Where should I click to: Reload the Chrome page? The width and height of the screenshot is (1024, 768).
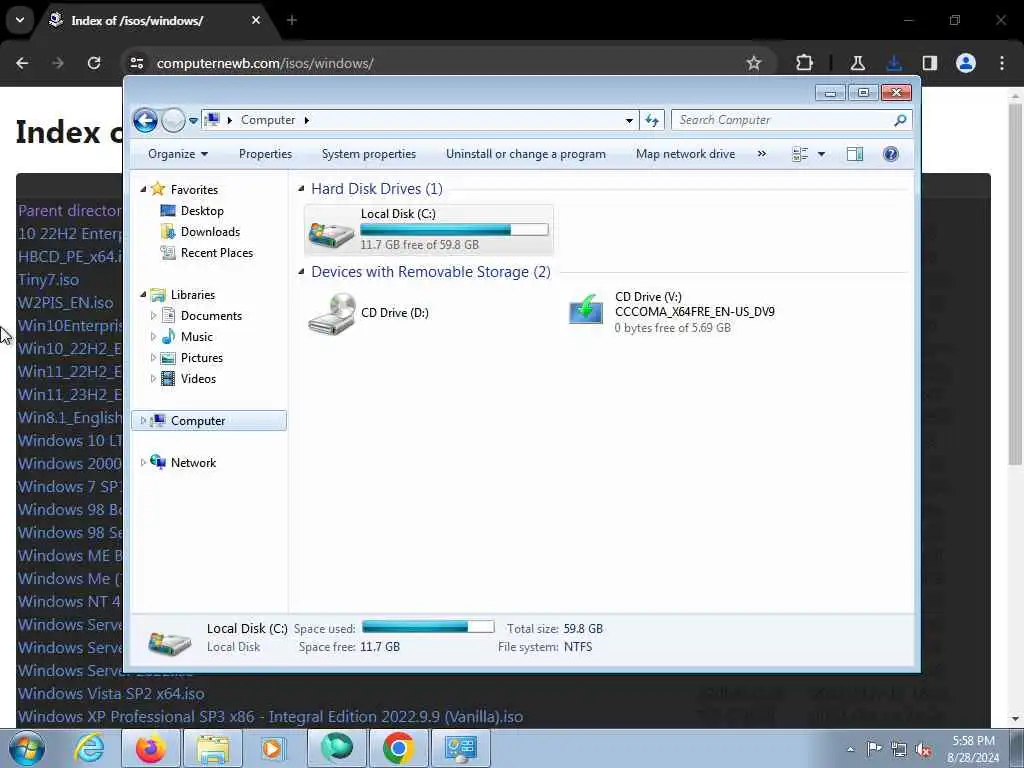pos(94,63)
